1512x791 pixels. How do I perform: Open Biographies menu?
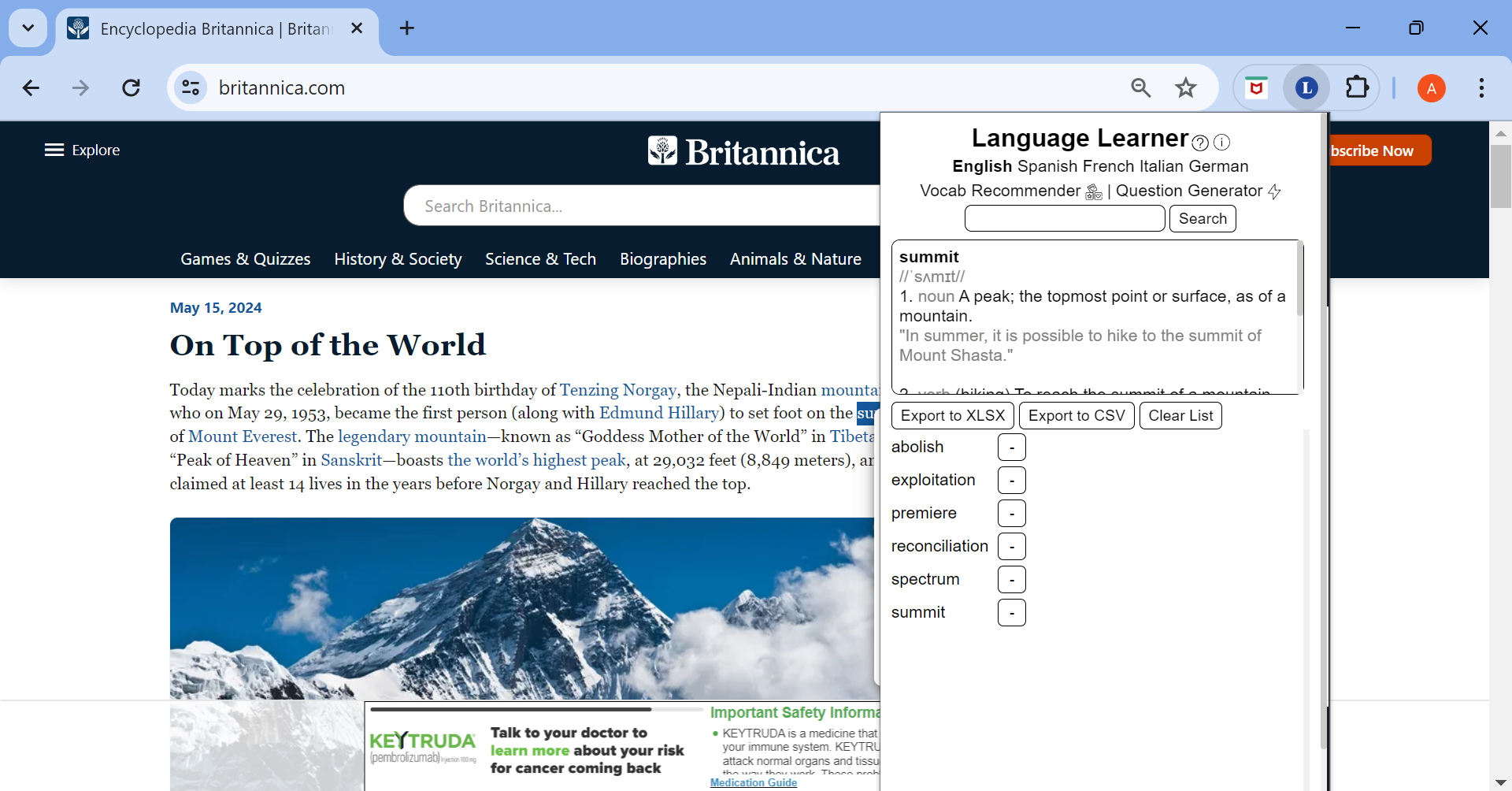point(663,258)
